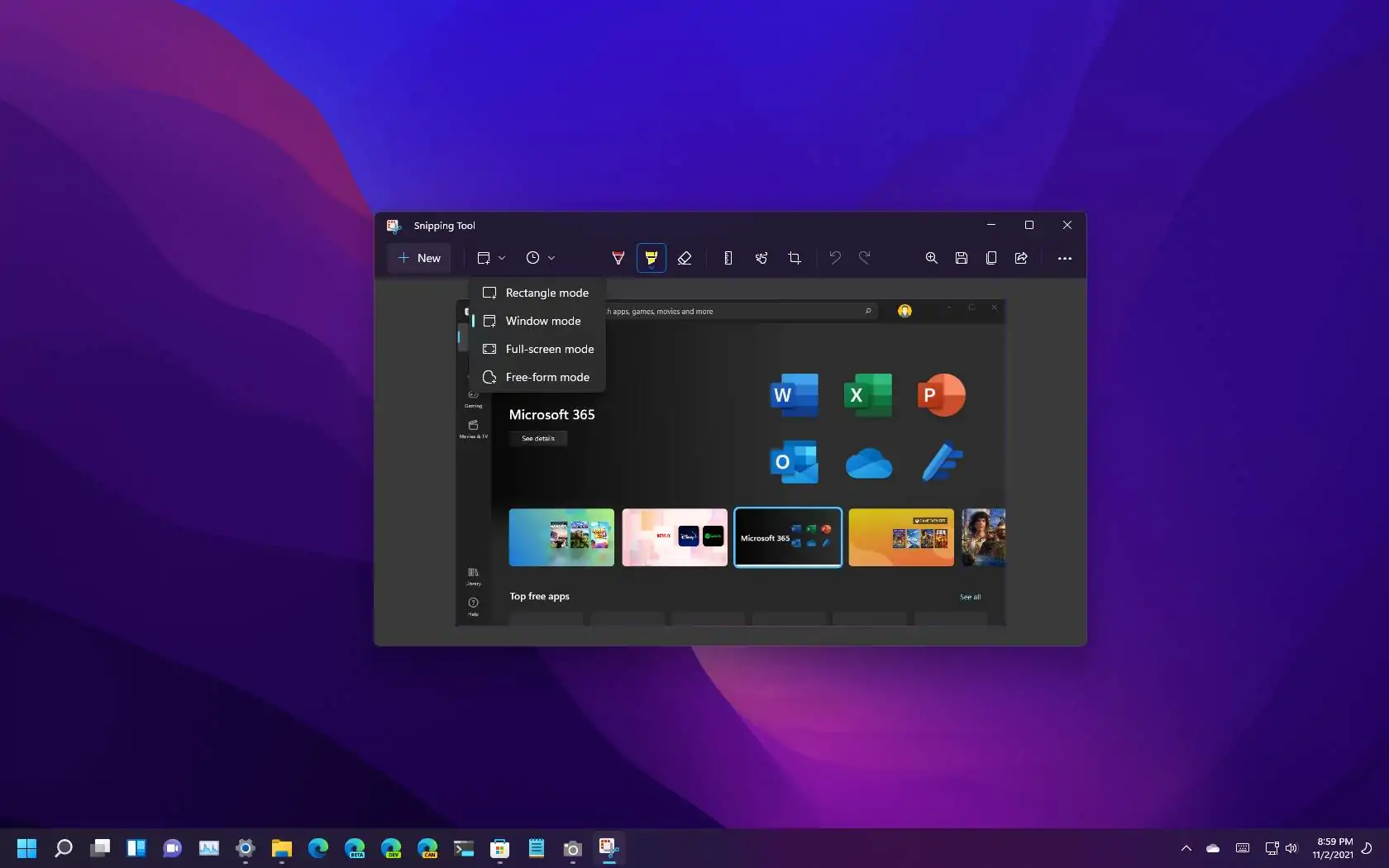The image size is (1389, 868).
Task: Click the Snipping Tool taskbar icon
Action: coord(609,848)
